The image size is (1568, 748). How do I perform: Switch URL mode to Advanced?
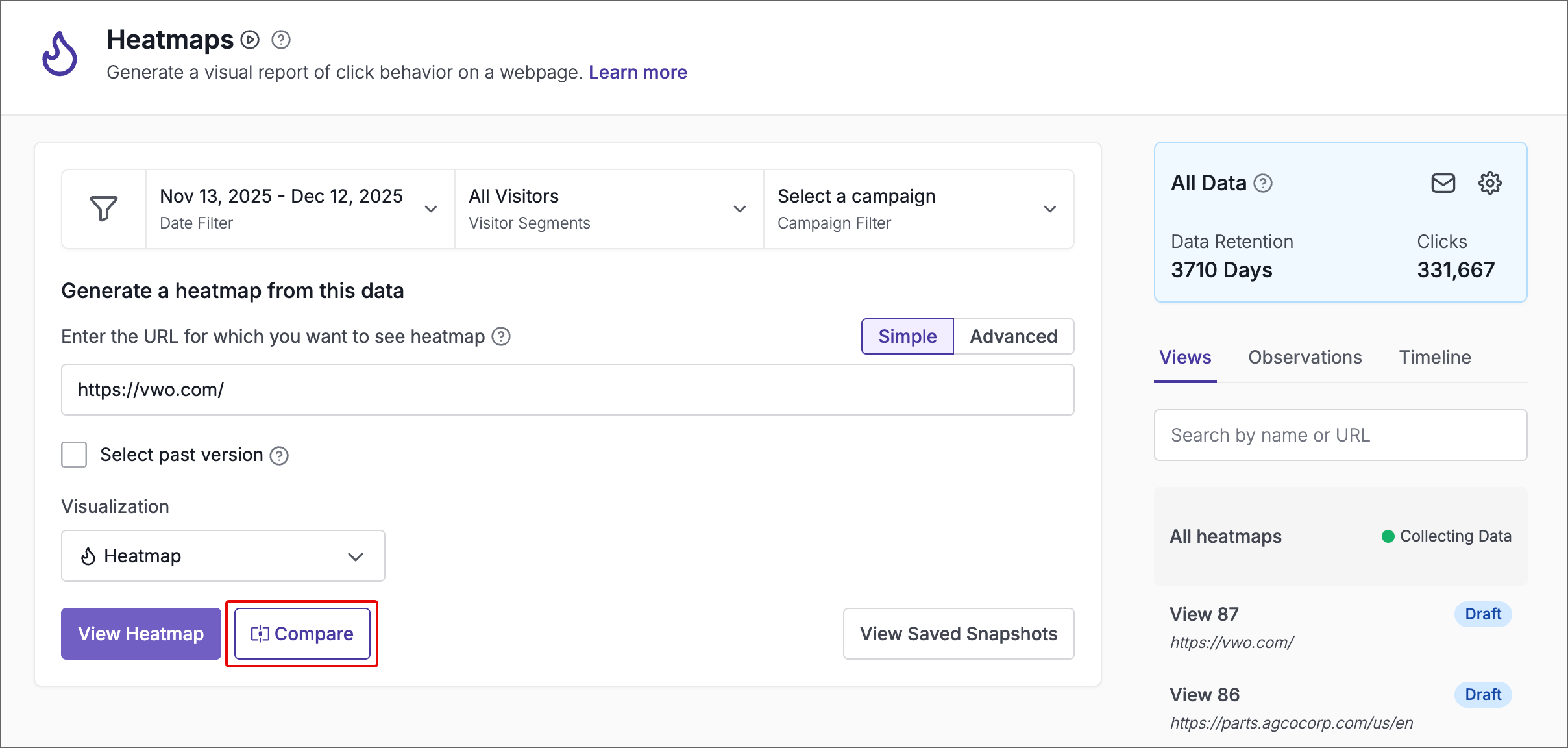[1013, 336]
